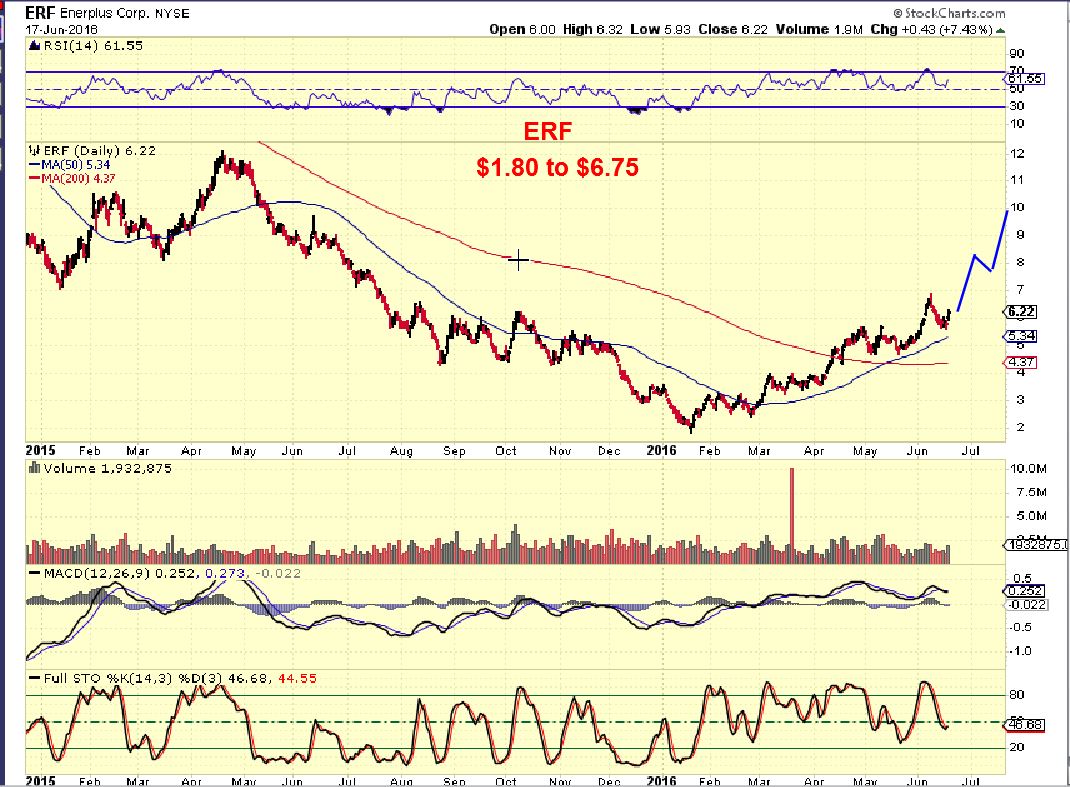The height and width of the screenshot is (787, 1070).
Task: Click the boxed 46.68 stochastic axis label
Action: [x=1025, y=724]
